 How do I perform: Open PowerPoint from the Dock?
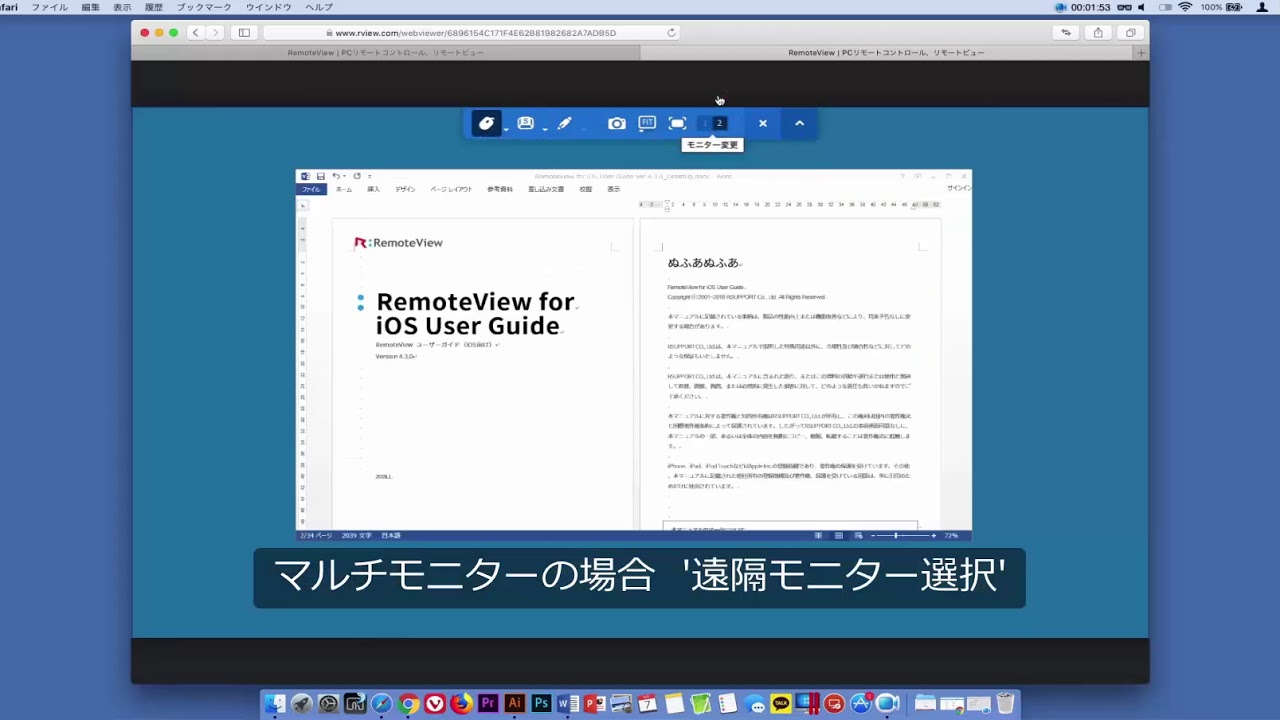[594, 704]
